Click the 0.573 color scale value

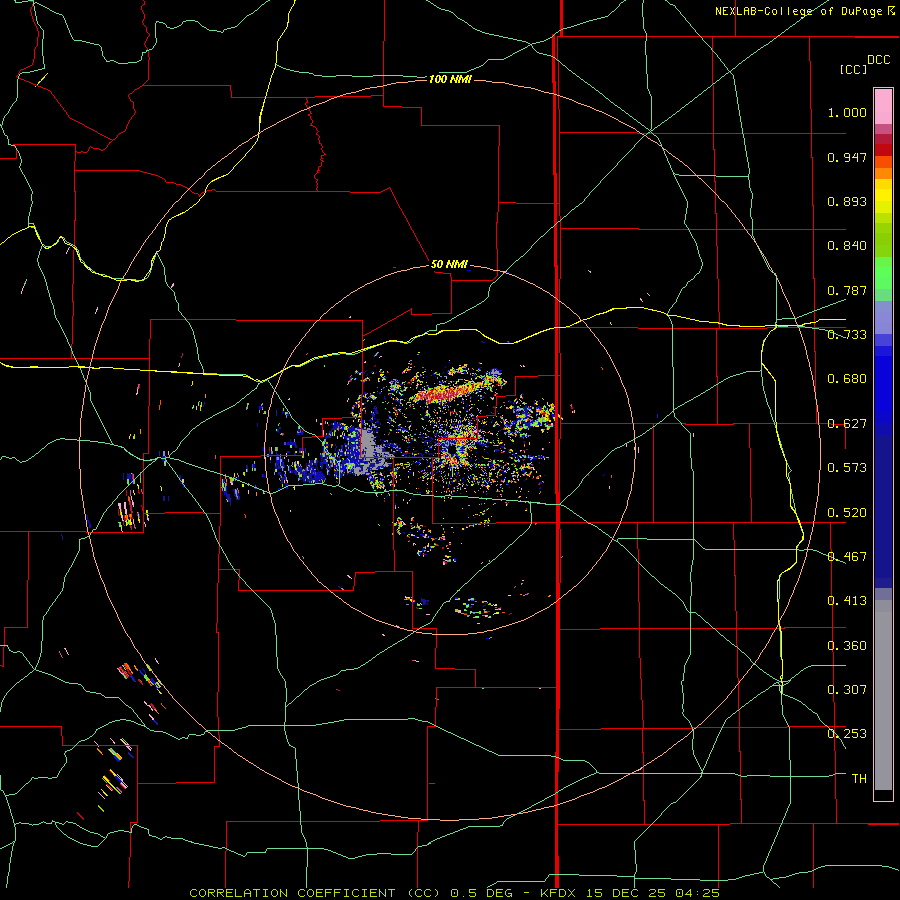point(847,468)
